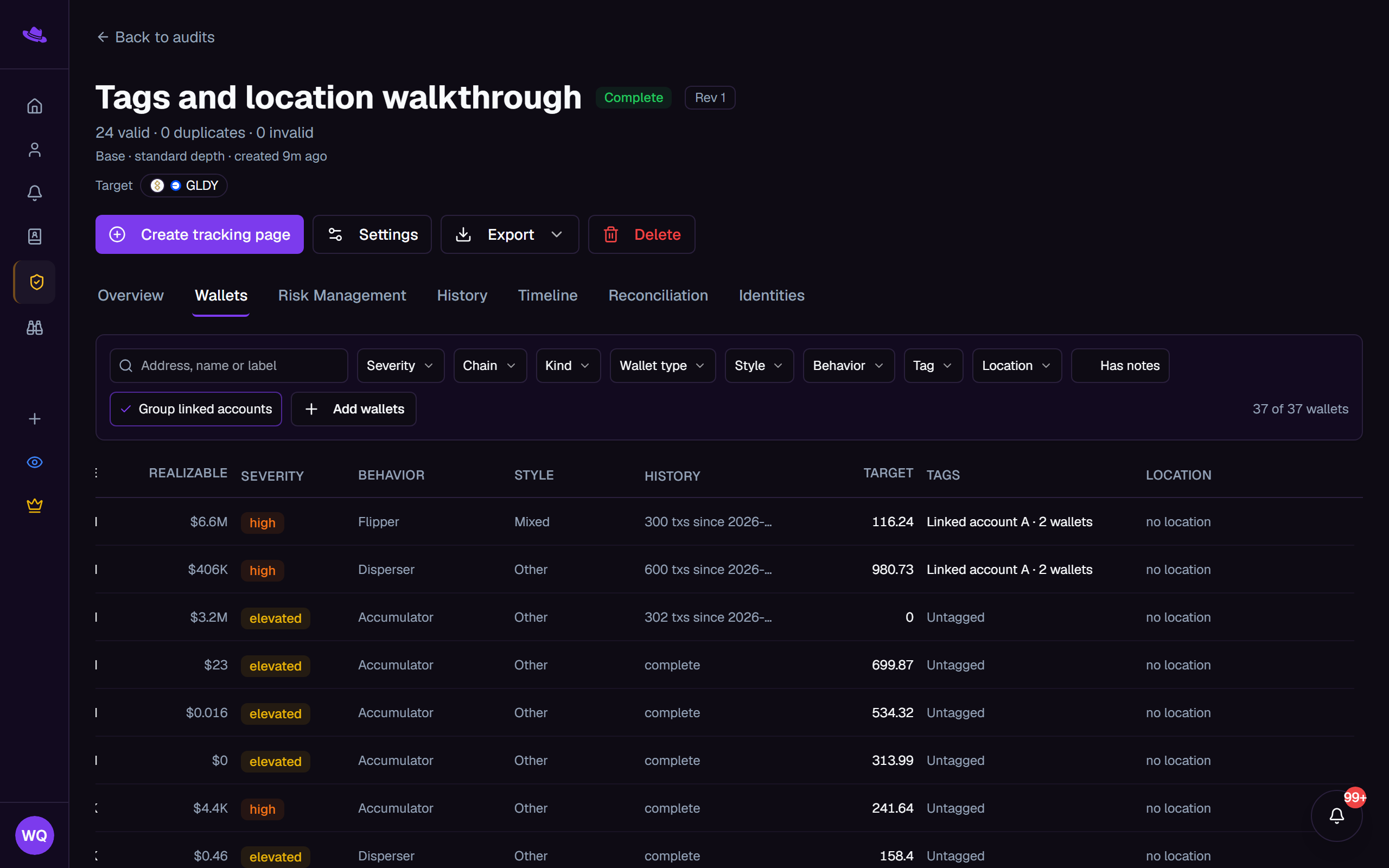This screenshot has height=868, width=1389.
Task: Expand the Location filter dropdown
Action: click(1017, 366)
